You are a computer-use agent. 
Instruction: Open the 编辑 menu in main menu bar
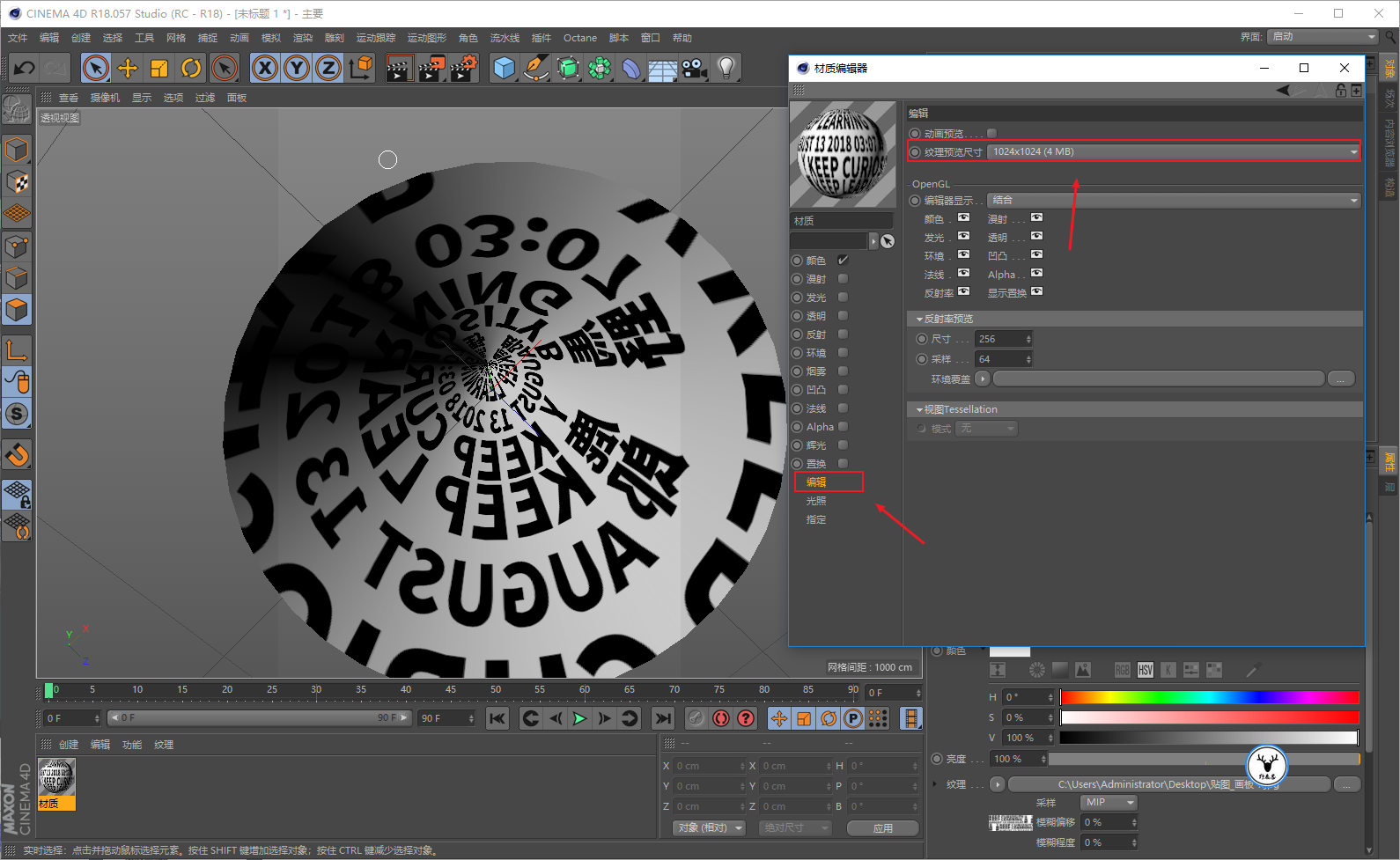coord(49,38)
